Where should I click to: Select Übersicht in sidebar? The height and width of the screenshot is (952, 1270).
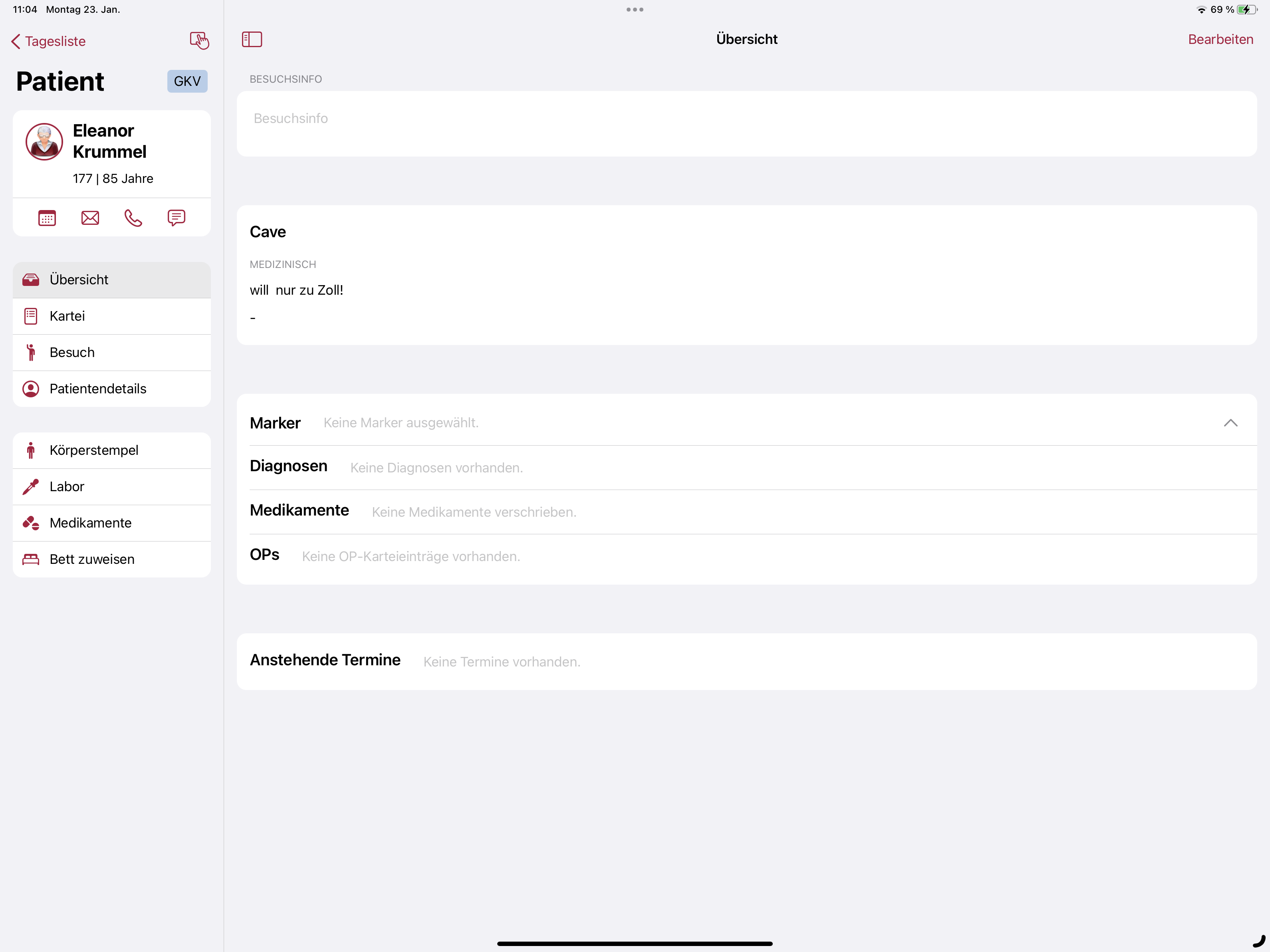click(112, 280)
